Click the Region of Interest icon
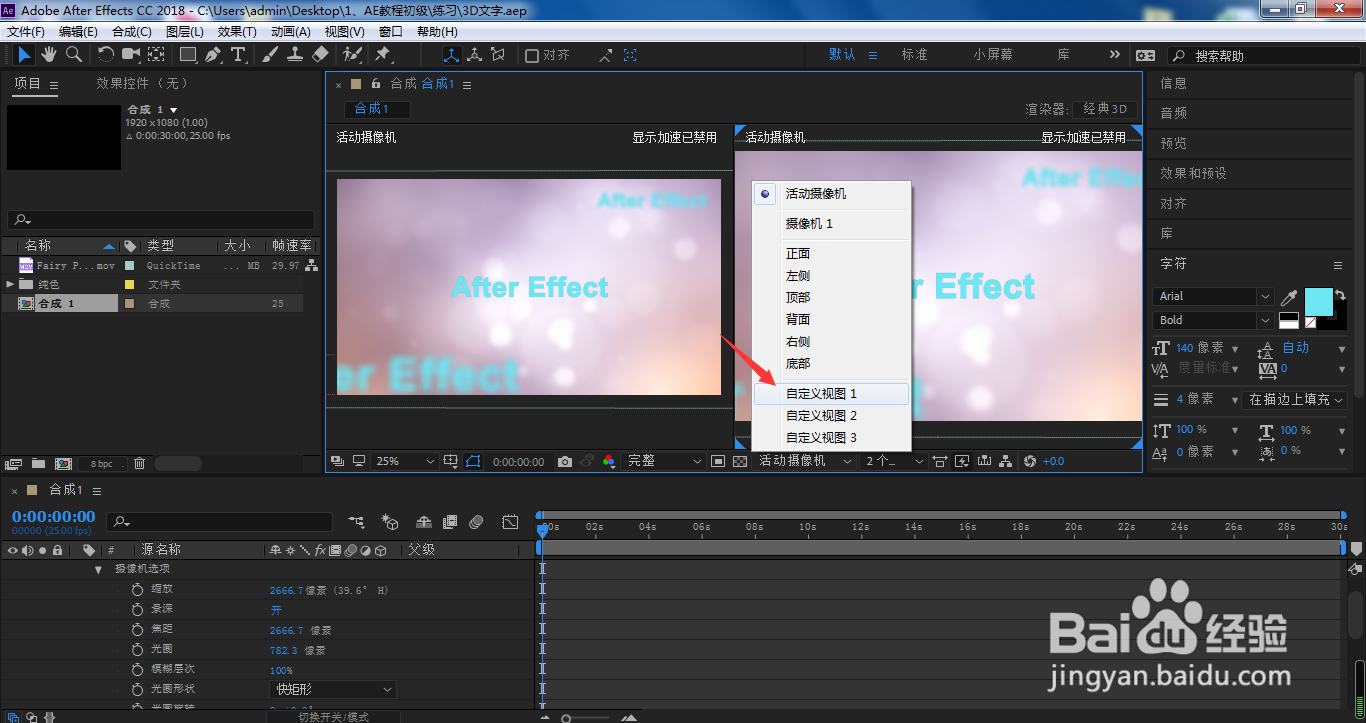Image resolution: width=1366 pixels, height=723 pixels. coord(718,461)
